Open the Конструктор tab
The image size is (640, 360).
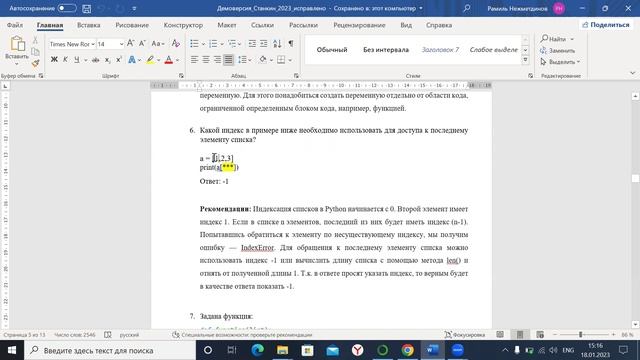(183, 25)
